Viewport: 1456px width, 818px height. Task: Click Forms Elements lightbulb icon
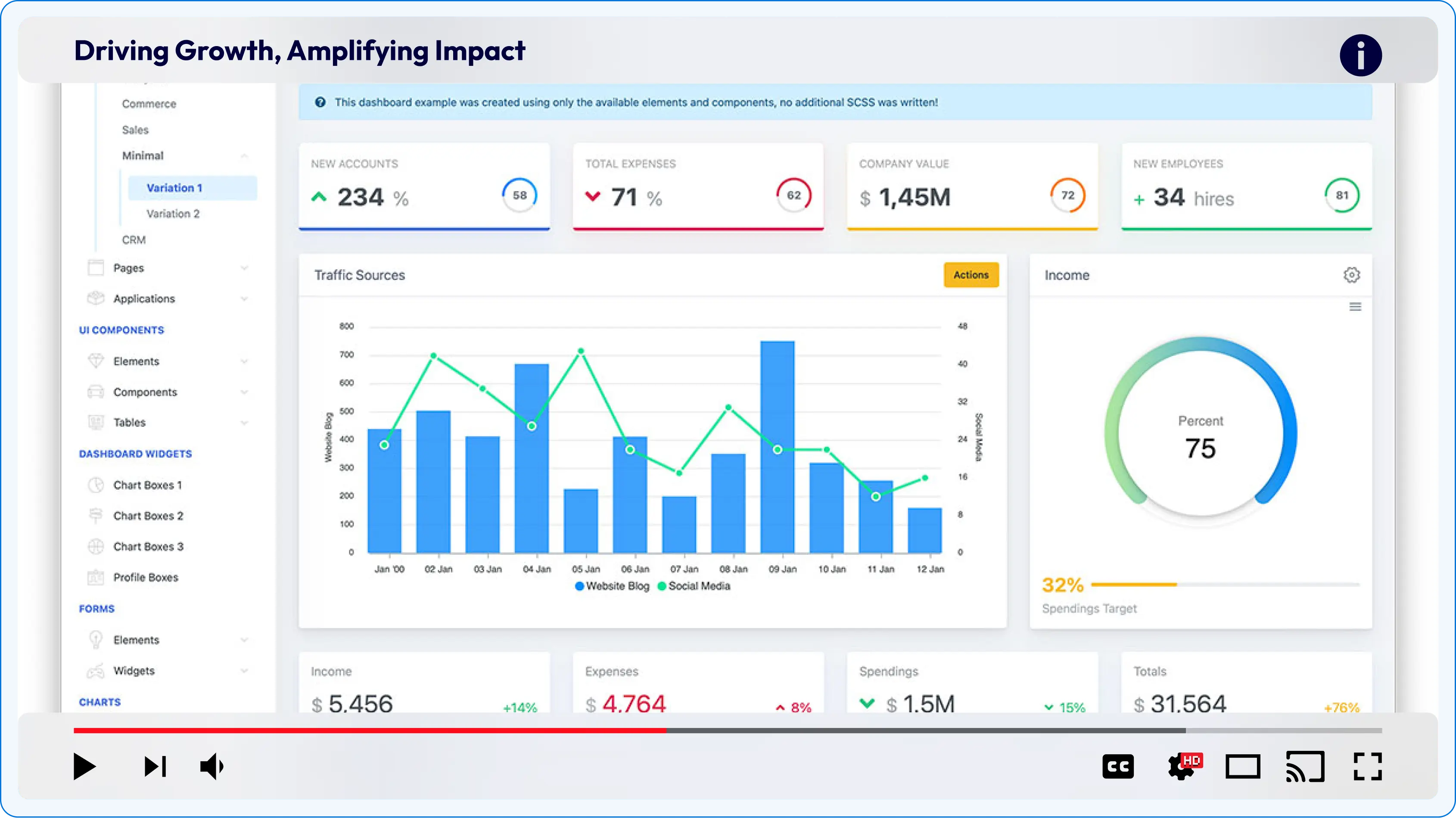pyautogui.click(x=96, y=639)
